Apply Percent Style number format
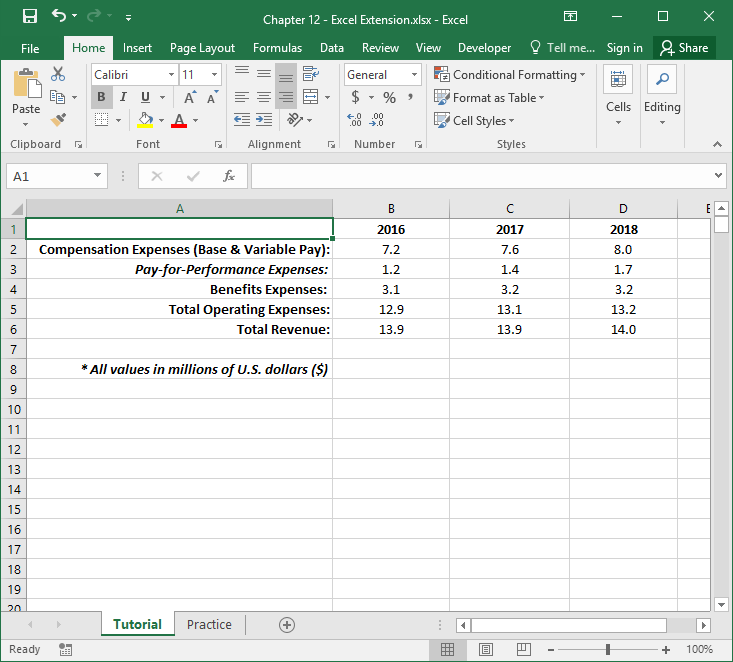Image resolution: width=733 pixels, height=662 pixels. click(389, 97)
